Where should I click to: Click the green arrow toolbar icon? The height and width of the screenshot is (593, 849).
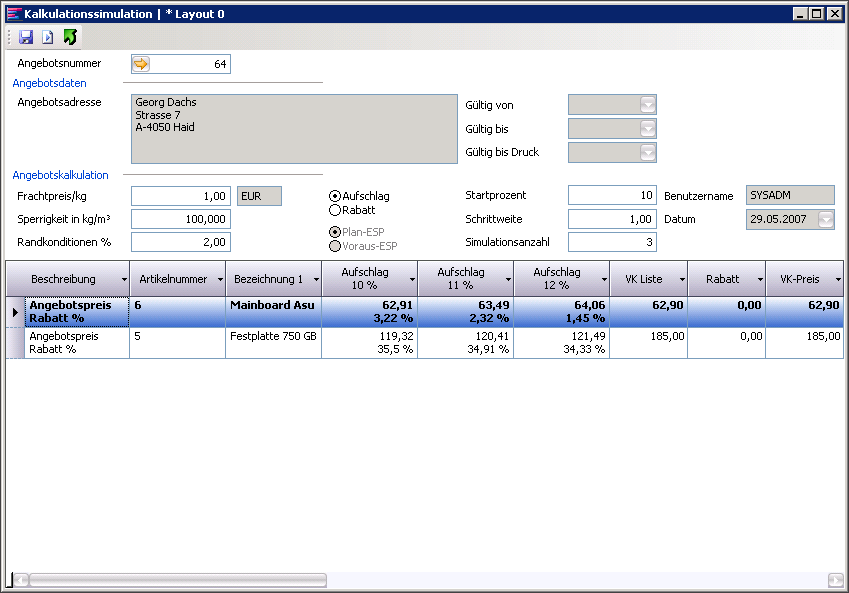pos(69,37)
